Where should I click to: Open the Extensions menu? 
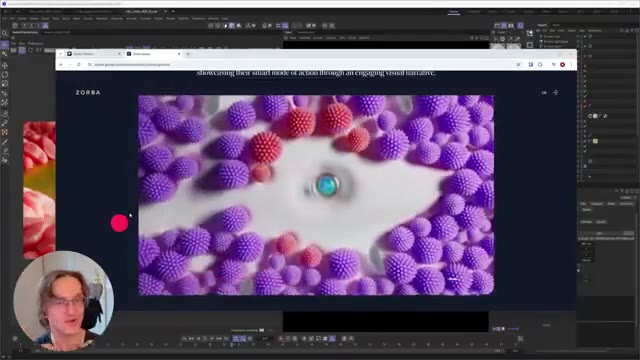(199, 18)
